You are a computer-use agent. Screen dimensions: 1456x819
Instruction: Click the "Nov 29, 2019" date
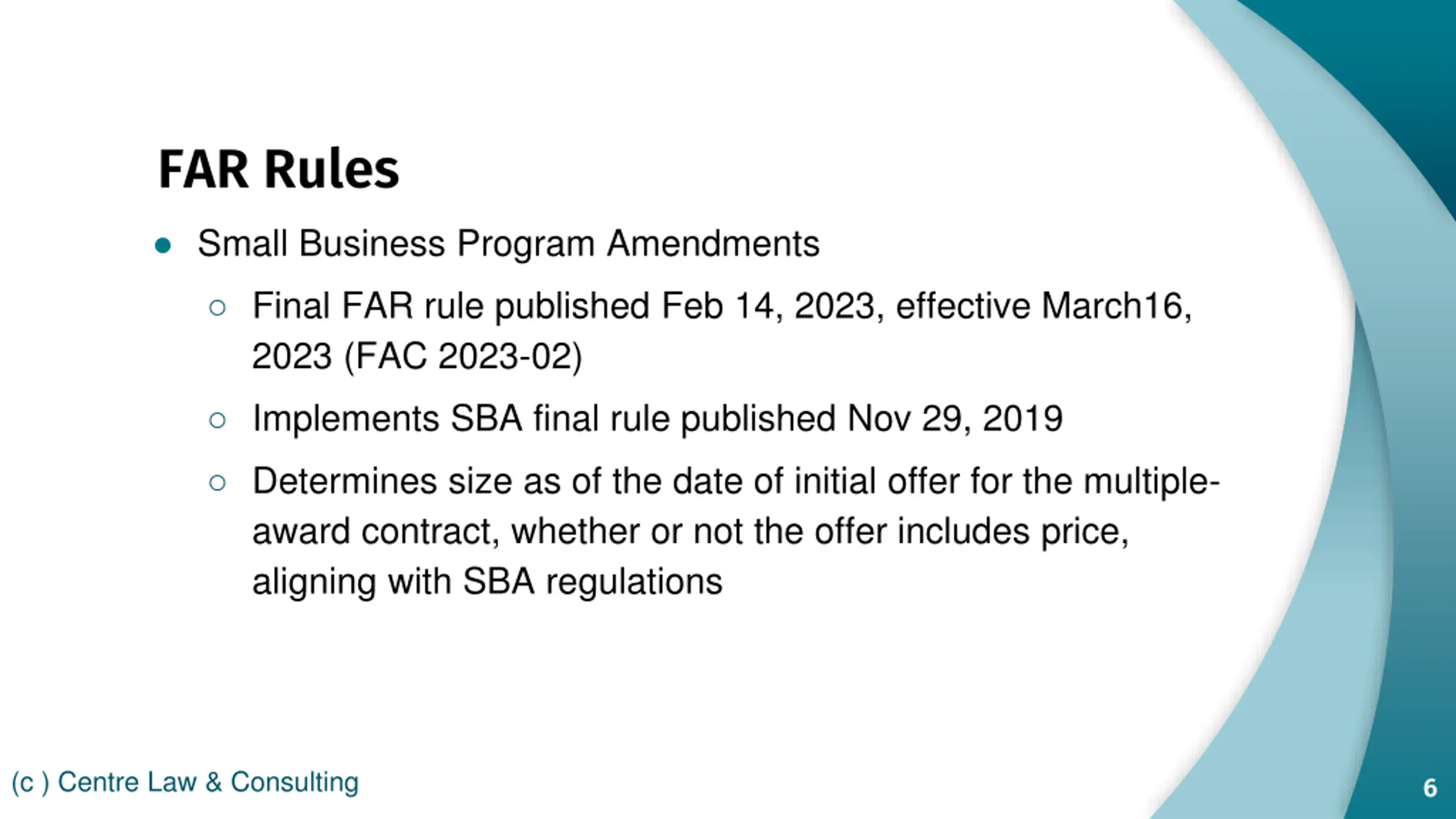(954, 419)
